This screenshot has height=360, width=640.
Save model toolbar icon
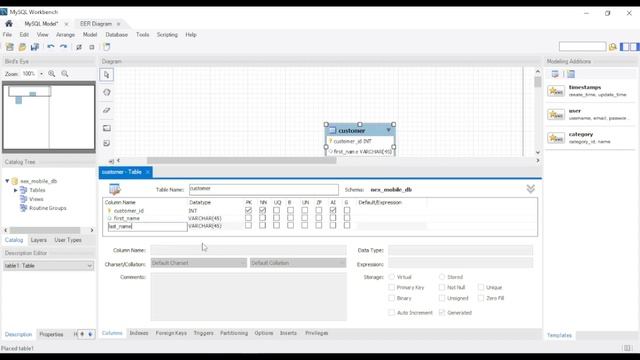pyautogui.click(x=35, y=47)
